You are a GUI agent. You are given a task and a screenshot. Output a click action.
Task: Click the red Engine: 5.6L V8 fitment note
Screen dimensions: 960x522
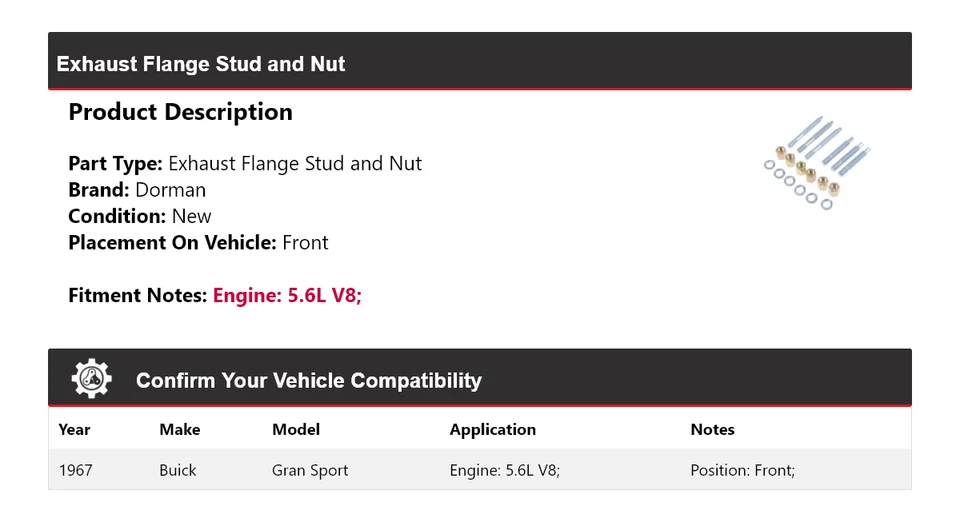point(287,295)
